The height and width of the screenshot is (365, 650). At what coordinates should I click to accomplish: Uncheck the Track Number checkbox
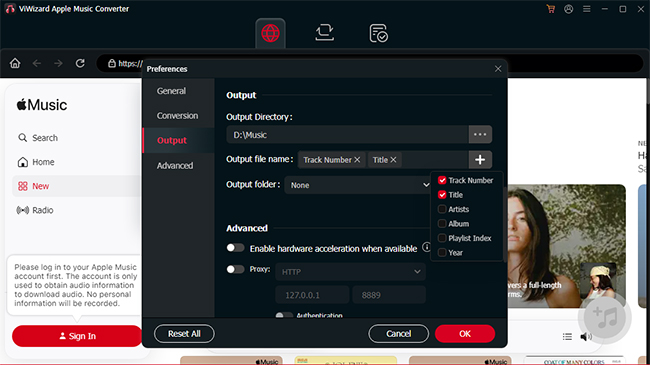coord(442,180)
